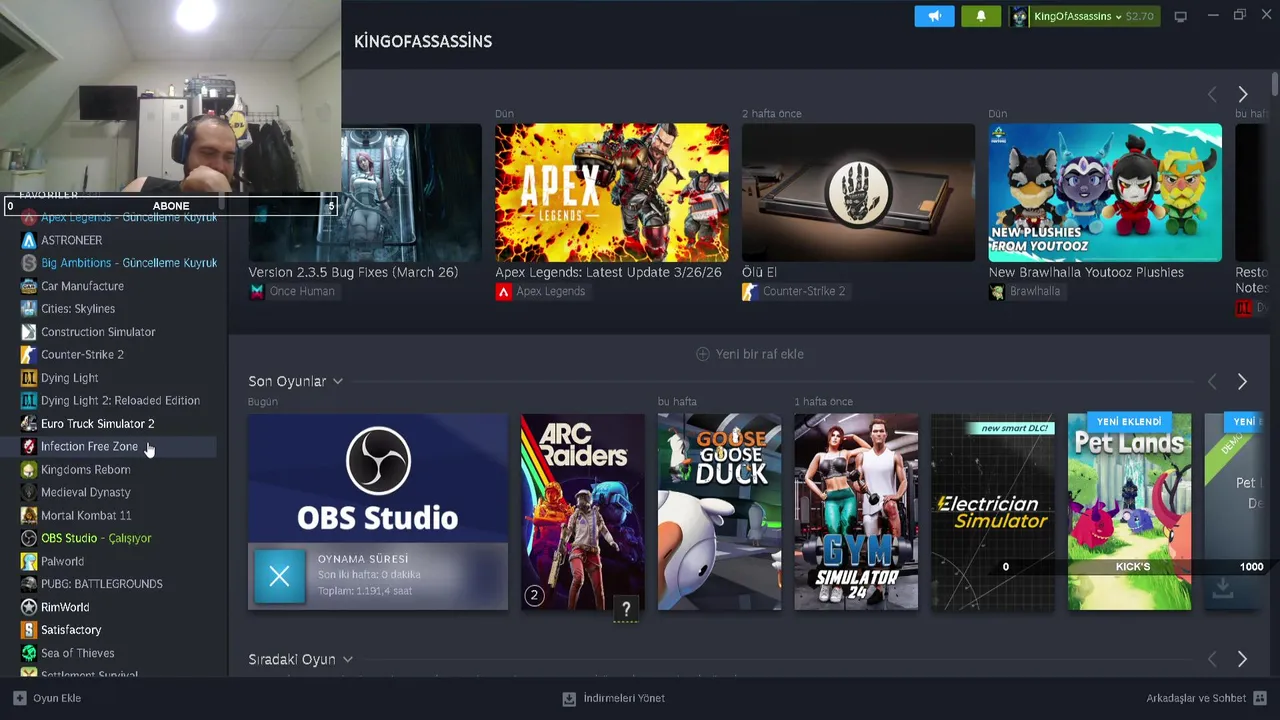Click the Kingdoms Reborn list icon
The height and width of the screenshot is (720, 1280).
click(x=29, y=470)
